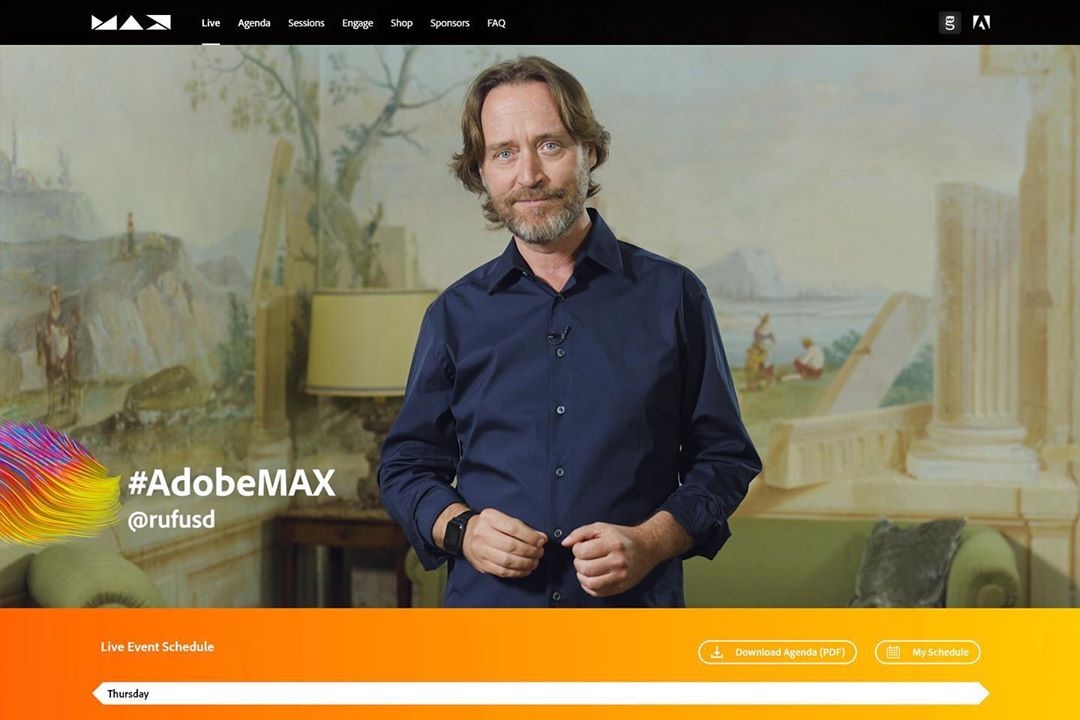Open the FAQ page
This screenshot has width=1080, height=720.
coord(496,23)
